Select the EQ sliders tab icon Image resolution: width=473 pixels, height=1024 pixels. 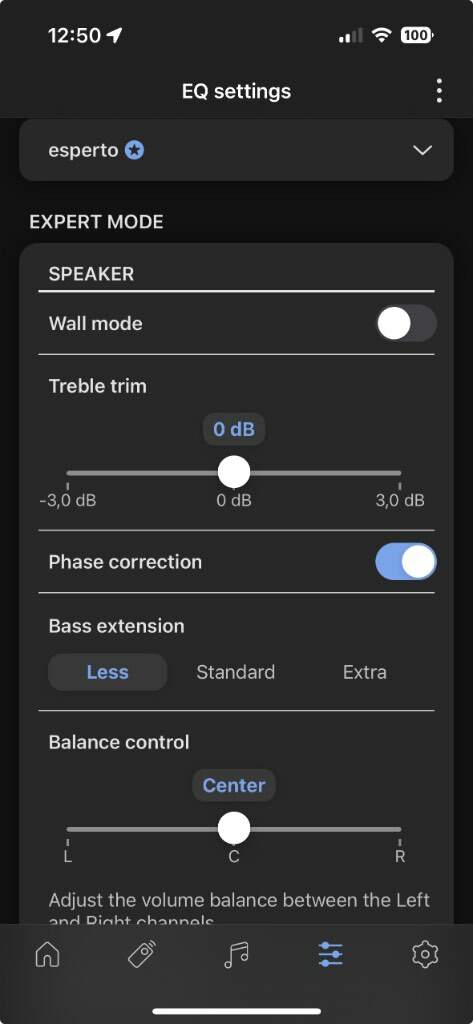coord(330,955)
